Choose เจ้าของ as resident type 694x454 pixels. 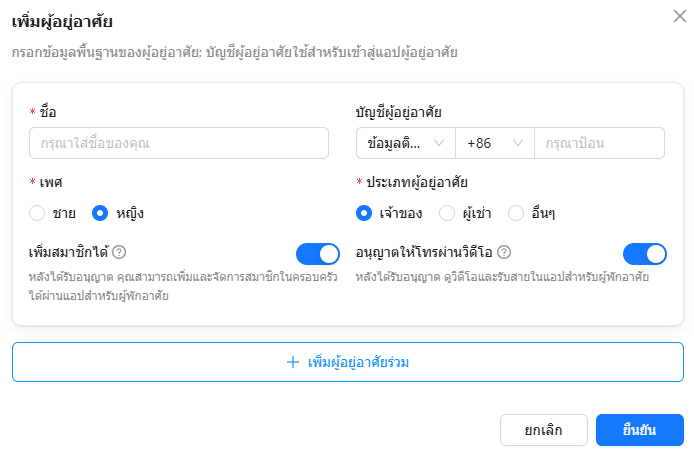click(364, 213)
